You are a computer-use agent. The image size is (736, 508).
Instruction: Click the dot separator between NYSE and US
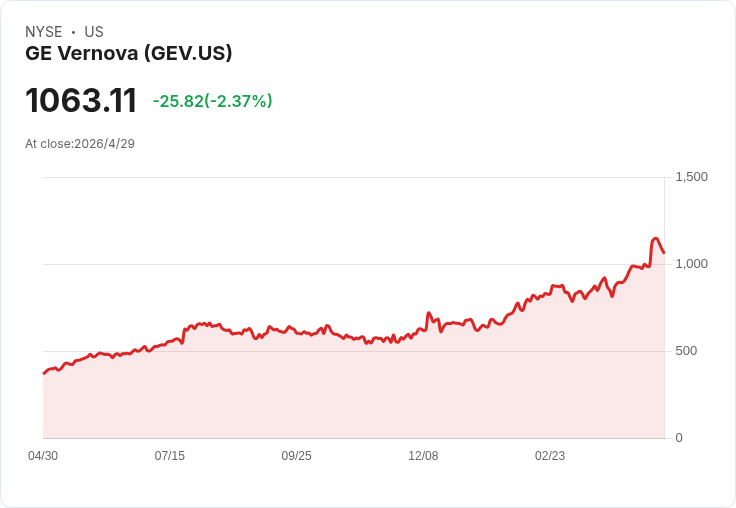pyautogui.click(x=73, y=32)
